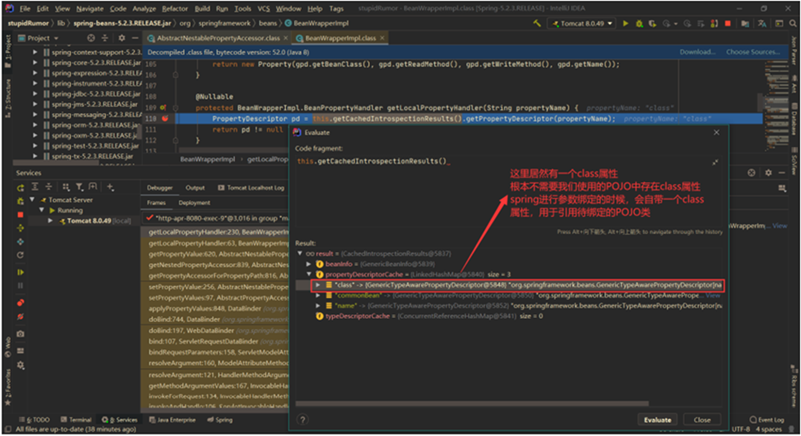The width and height of the screenshot is (801, 436).
Task: Click the Evaluate button
Action: click(657, 420)
